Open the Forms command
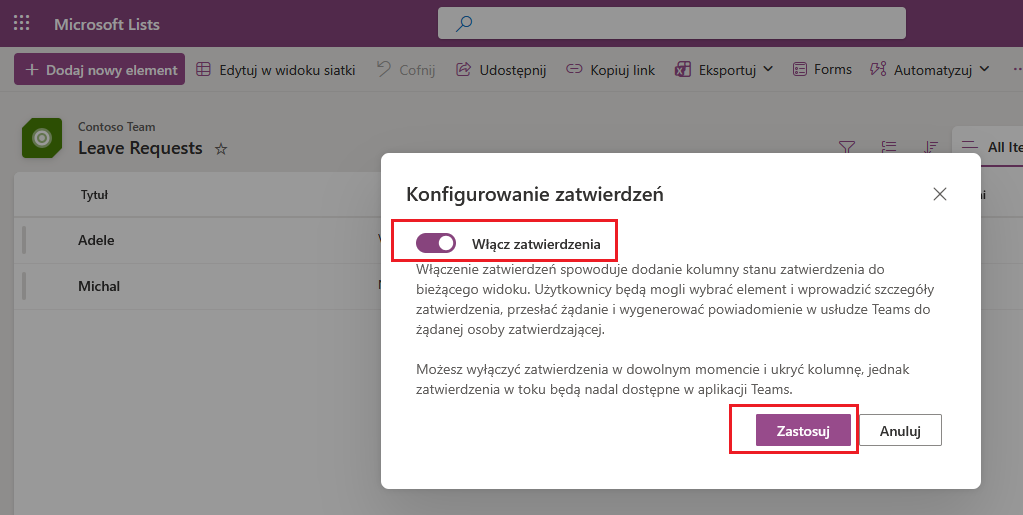Image resolution: width=1023 pixels, height=515 pixels. click(822, 70)
